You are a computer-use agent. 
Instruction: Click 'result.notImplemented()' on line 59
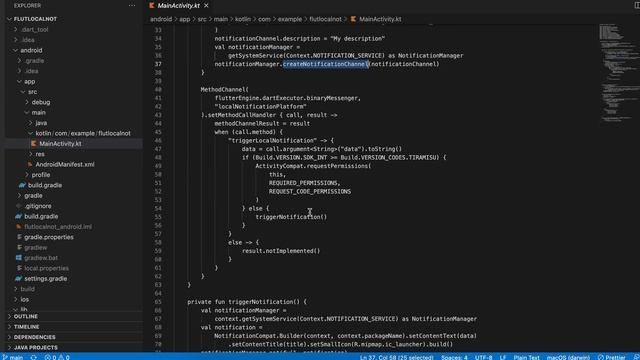pyautogui.click(x=281, y=251)
